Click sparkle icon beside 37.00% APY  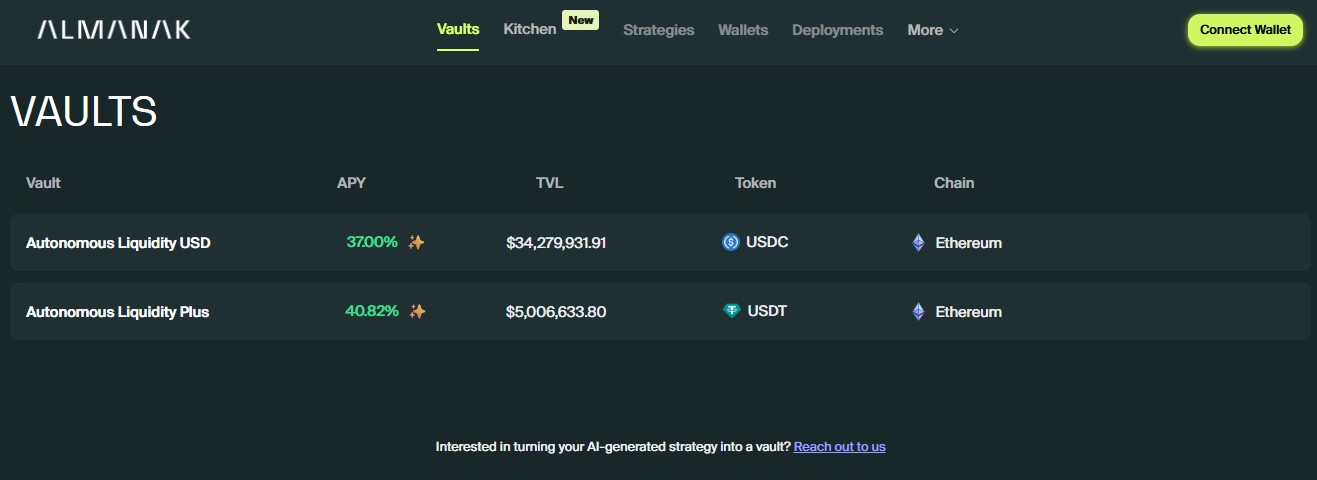(417, 242)
